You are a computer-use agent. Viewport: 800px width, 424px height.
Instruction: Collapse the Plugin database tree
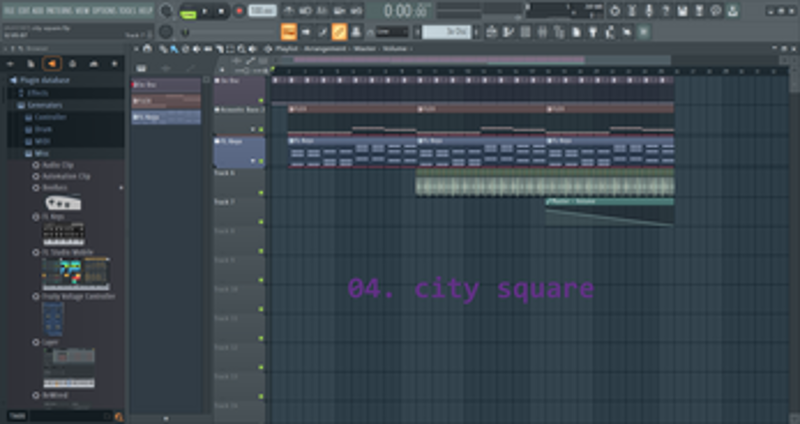pos(45,81)
